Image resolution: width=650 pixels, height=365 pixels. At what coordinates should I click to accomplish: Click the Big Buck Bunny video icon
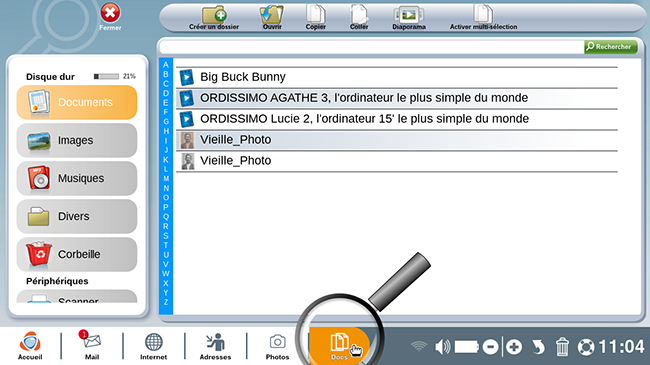[187, 77]
